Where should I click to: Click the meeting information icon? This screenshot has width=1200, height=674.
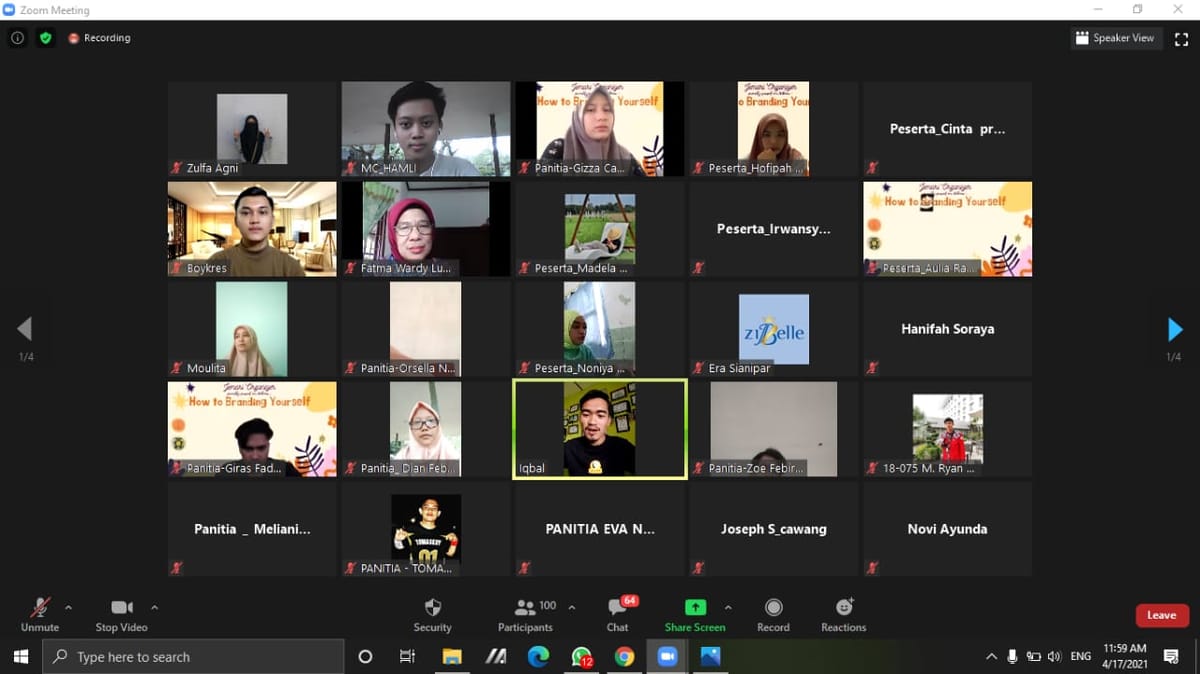point(18,38)
